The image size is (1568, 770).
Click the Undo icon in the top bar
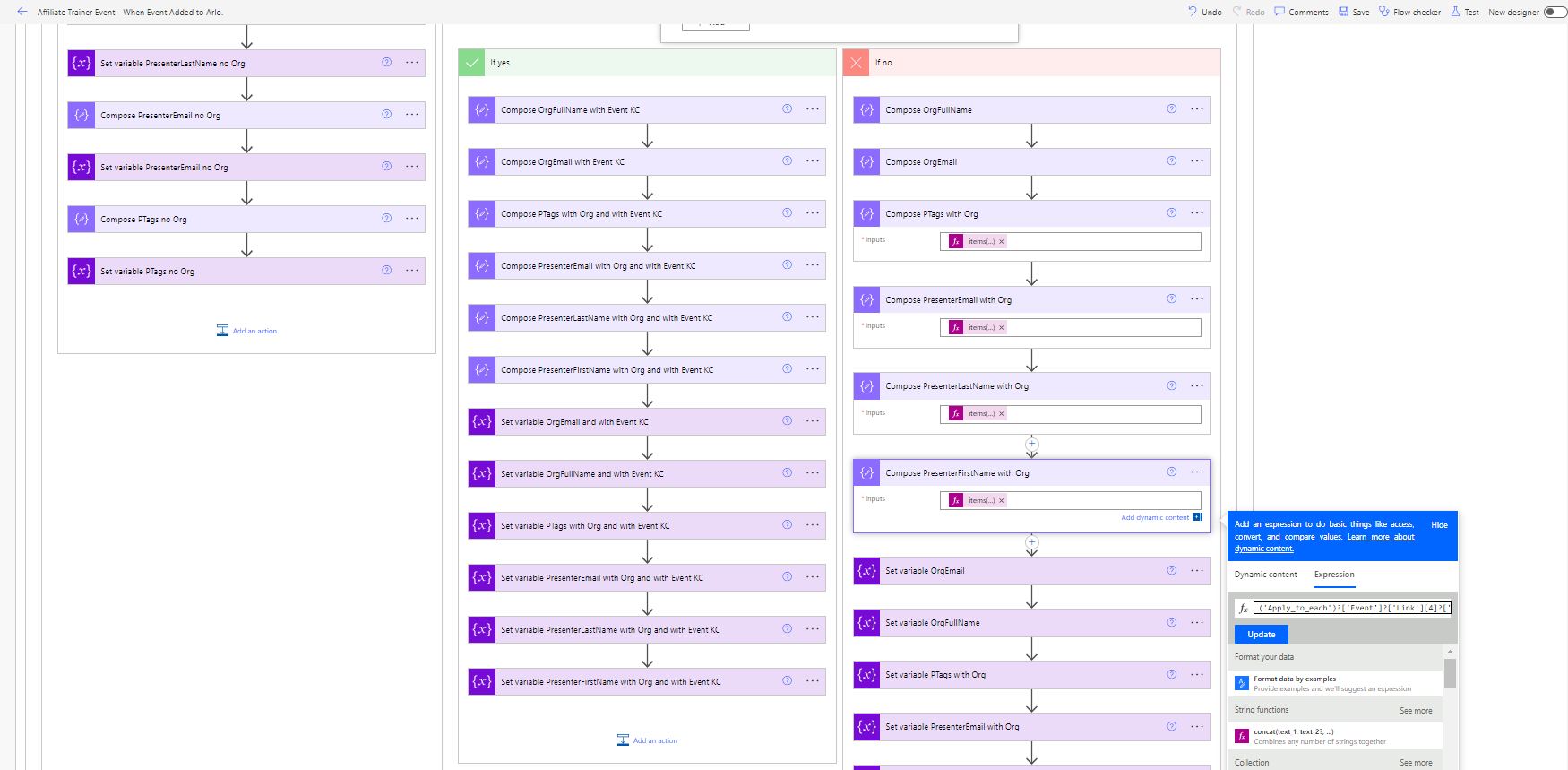click(1193, 12)
